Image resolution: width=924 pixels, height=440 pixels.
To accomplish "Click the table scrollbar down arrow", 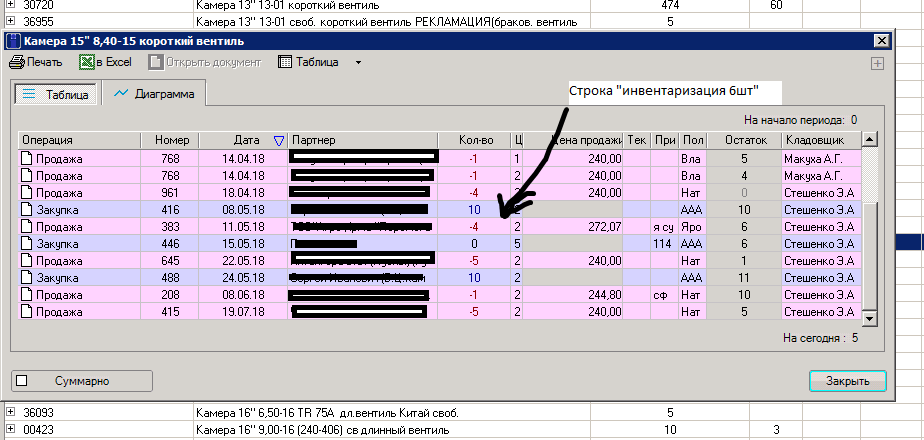I will coord(870,319).
